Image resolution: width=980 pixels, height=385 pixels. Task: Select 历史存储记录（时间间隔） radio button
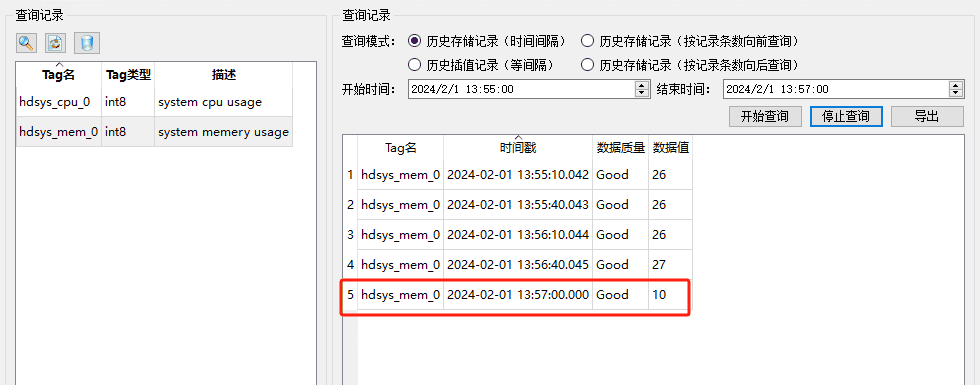414,41
